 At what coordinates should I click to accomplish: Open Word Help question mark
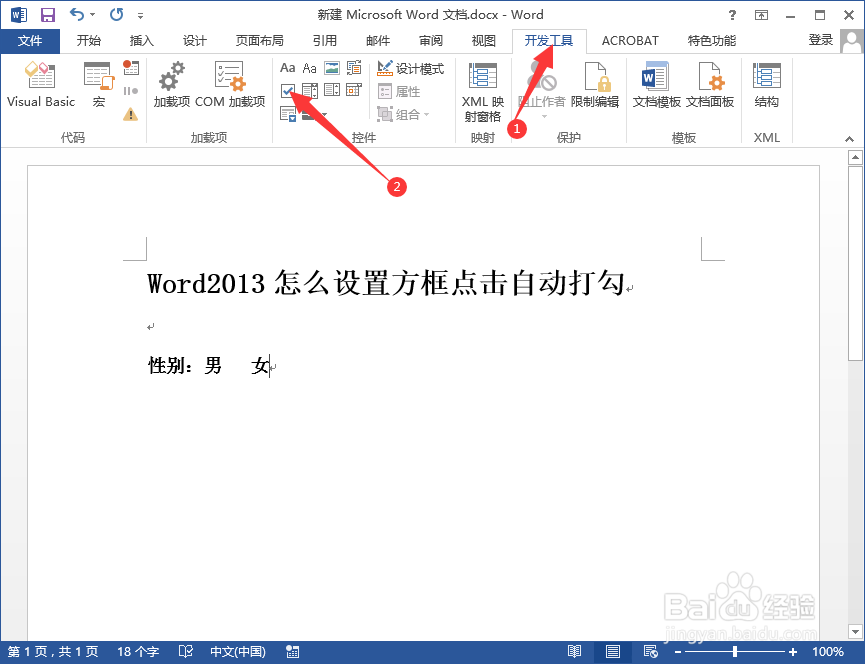(x=732, y=15)
